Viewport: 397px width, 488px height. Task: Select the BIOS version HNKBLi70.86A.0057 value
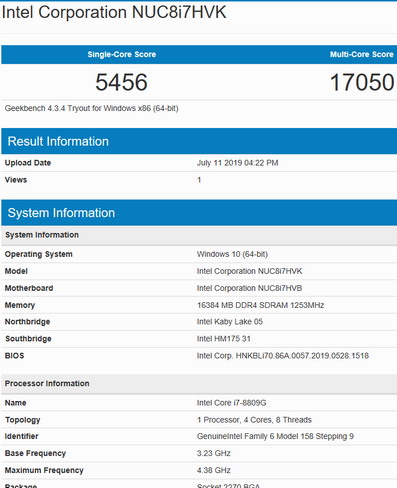pyautogui.click(x=283, y=356)
